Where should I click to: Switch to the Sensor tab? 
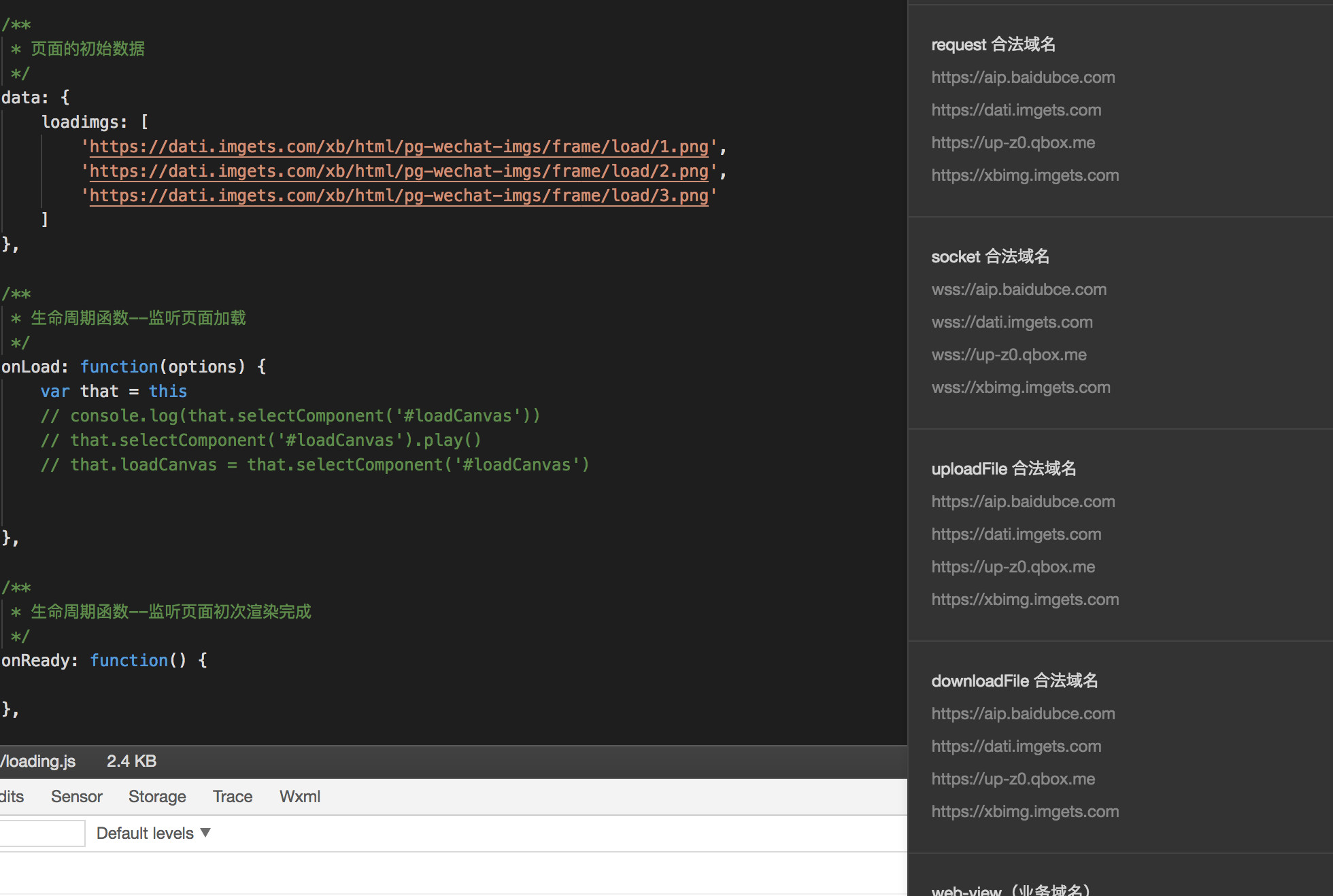pos(76,797)
